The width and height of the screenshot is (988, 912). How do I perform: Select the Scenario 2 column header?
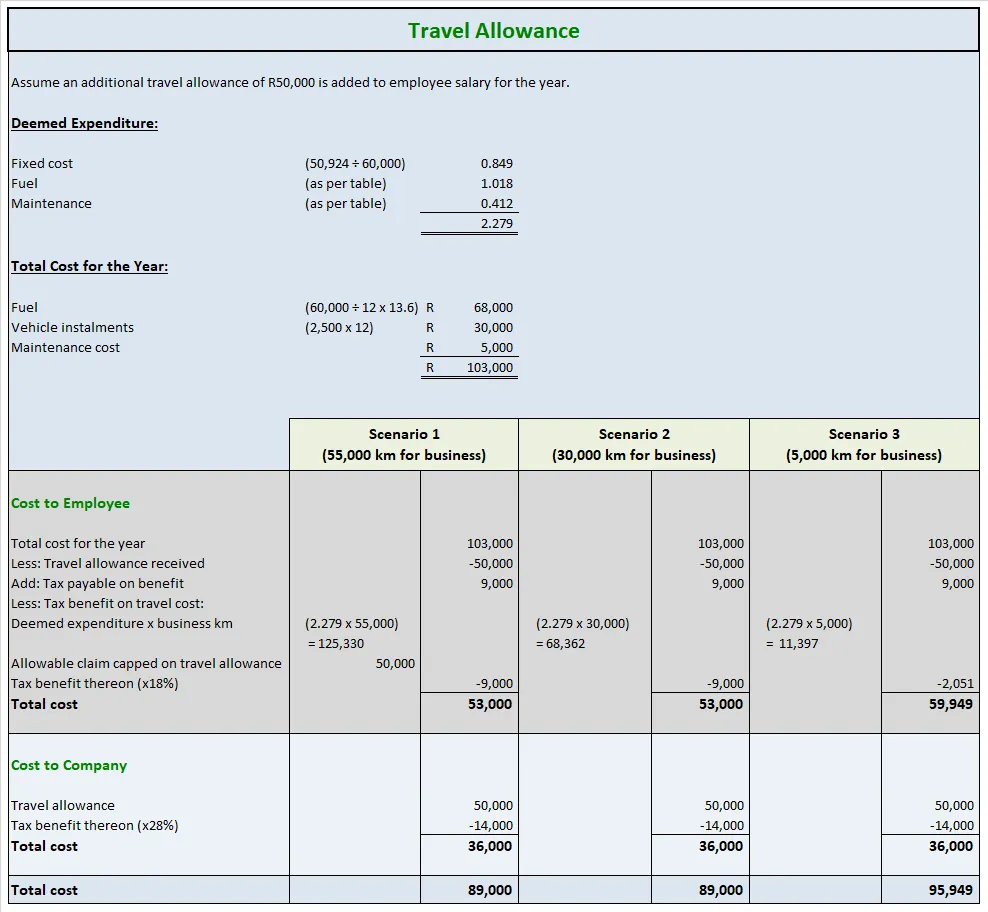(x=634, y=443)
